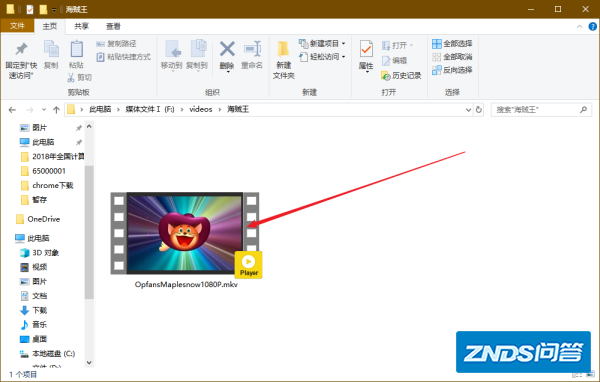Go up one folder level
Image resolution: width=600 pixels, height=382 pixels.
56,110
